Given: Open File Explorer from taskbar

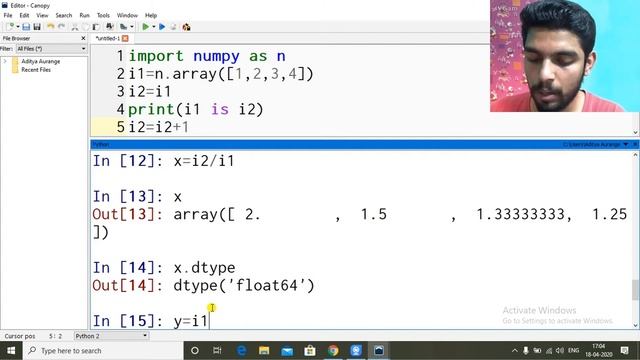Looking at the screenshot, I should click(x=264, y=351).
